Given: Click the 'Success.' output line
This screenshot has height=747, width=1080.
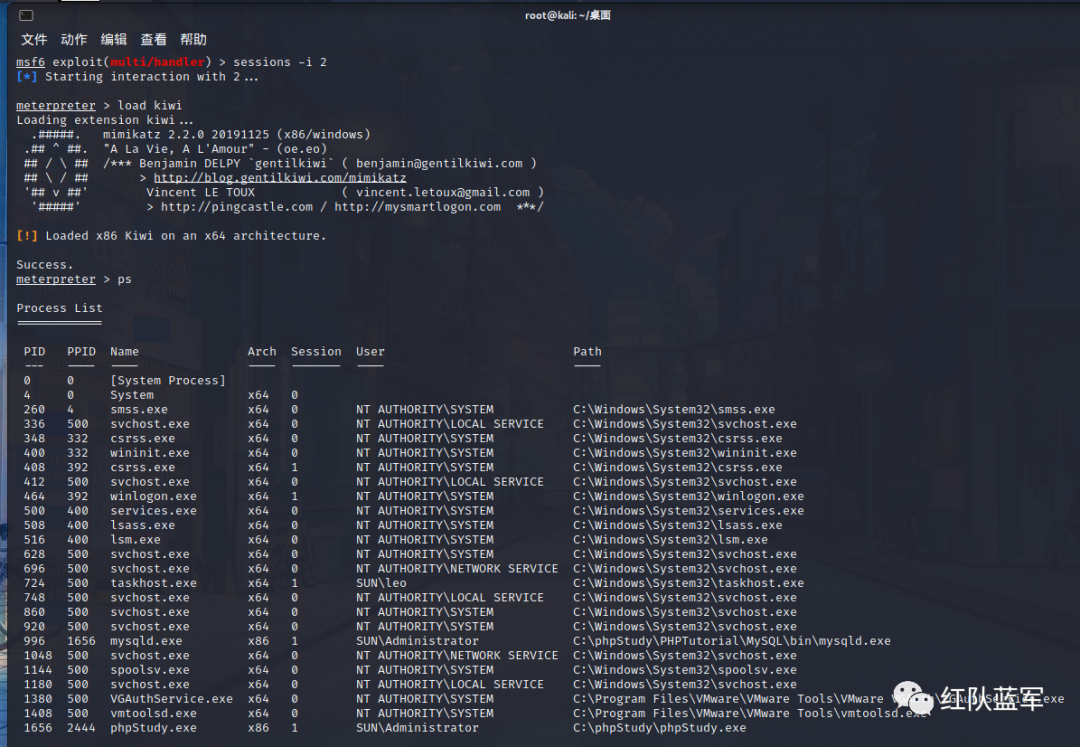Looking at the screenshot, I should 45,264.
